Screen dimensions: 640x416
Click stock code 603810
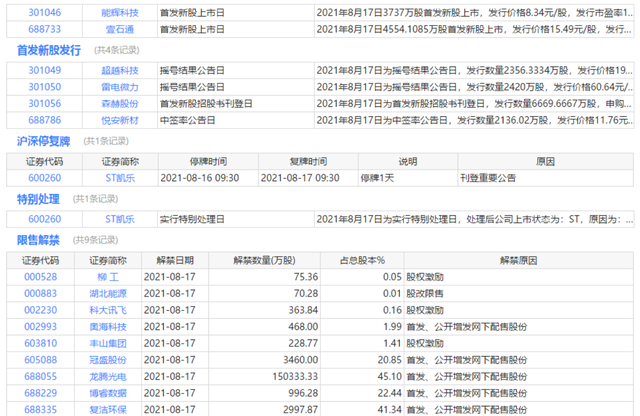click(x=40, y=343)
